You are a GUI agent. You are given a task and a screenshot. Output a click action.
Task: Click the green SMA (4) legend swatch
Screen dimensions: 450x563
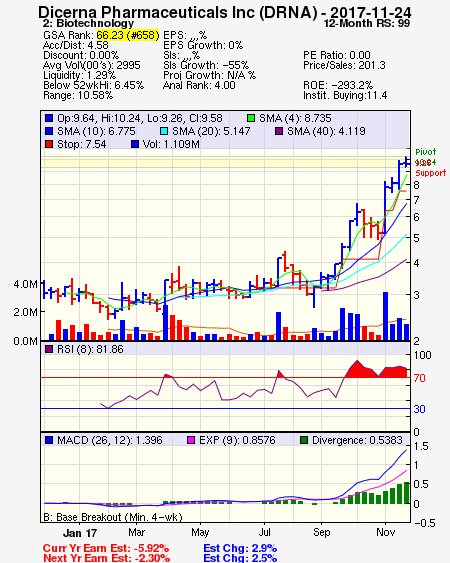251,118
